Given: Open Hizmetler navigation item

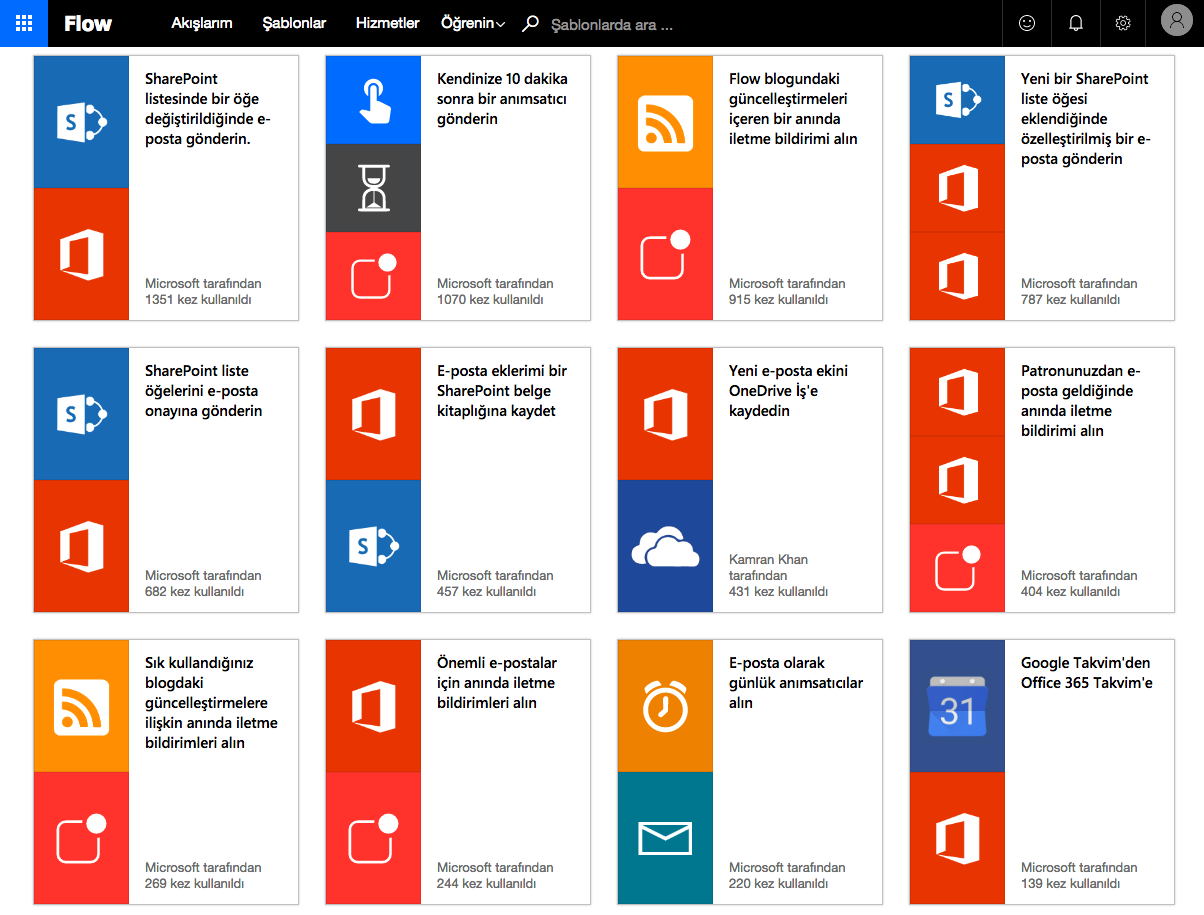Looking at the screenshot, I should (x=387, y=23).
